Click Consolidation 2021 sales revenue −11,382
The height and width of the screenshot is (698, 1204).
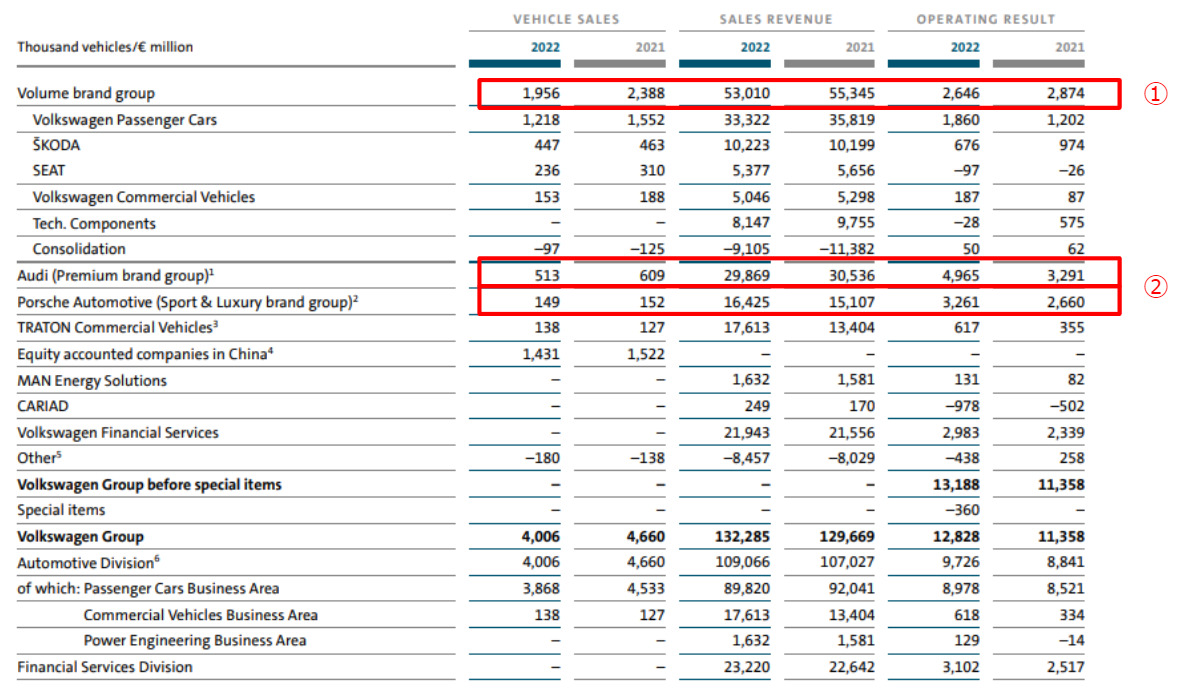(x=848, y=250)
